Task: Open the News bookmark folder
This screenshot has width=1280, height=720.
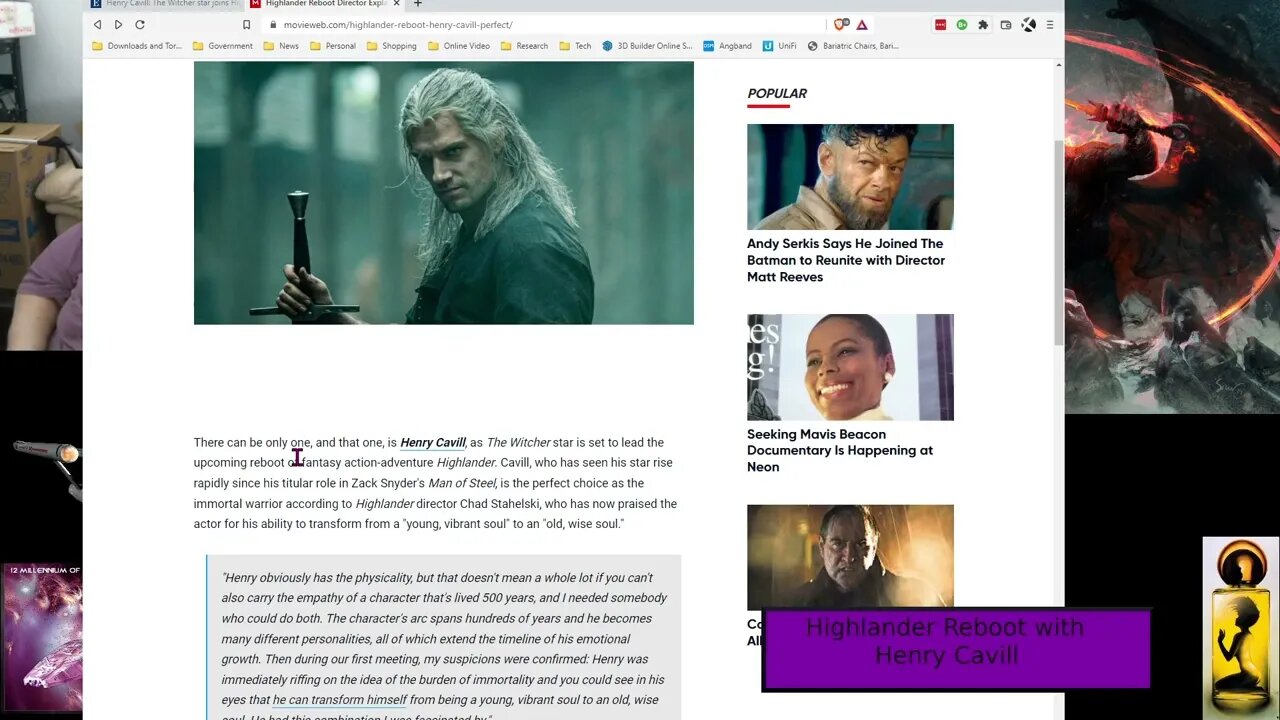Action: click(281, 46)
